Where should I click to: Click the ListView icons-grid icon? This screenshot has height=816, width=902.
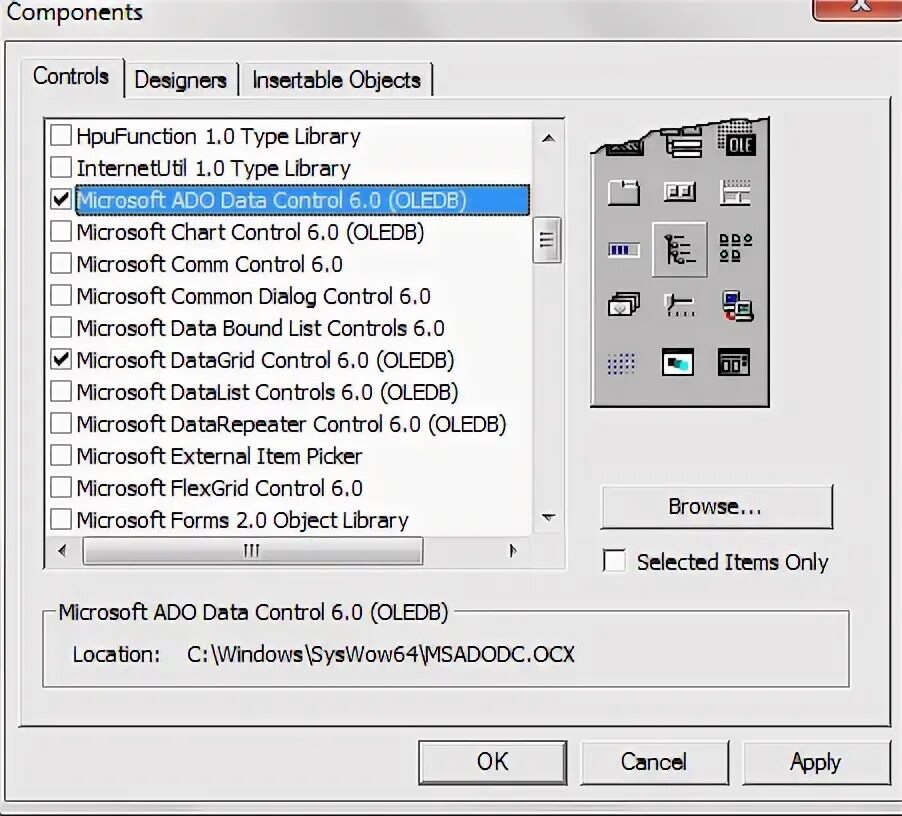[x=735, y=248]
